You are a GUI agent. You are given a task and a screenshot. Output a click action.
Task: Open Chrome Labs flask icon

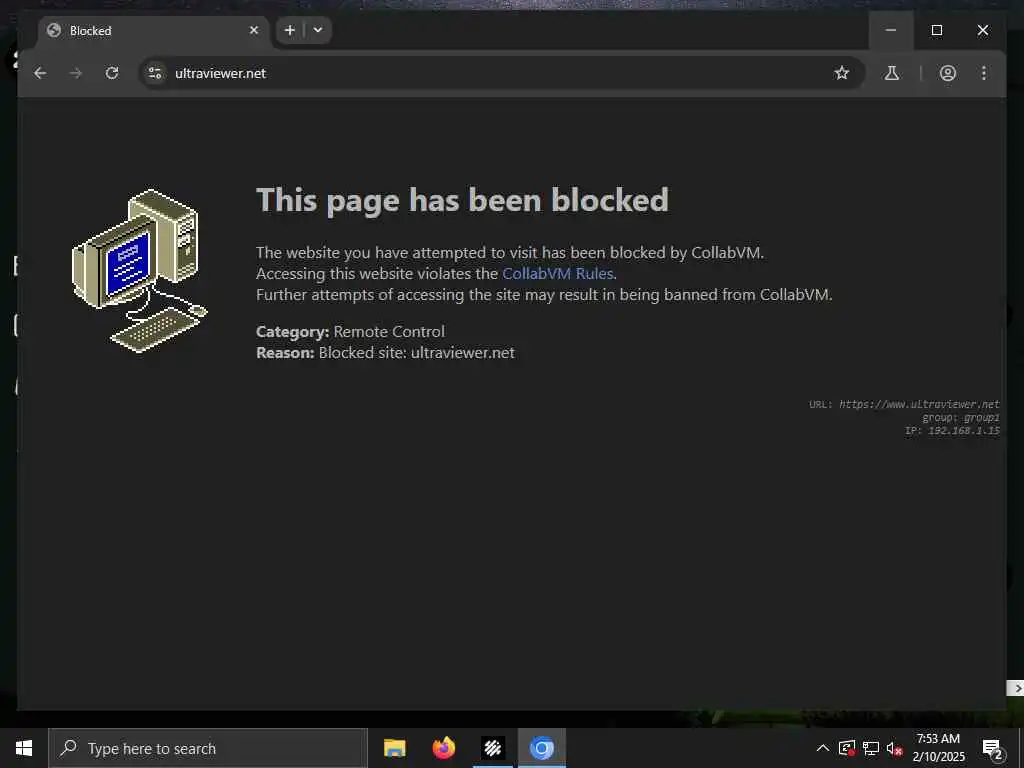pyautogui.click(x=891, y=73)
